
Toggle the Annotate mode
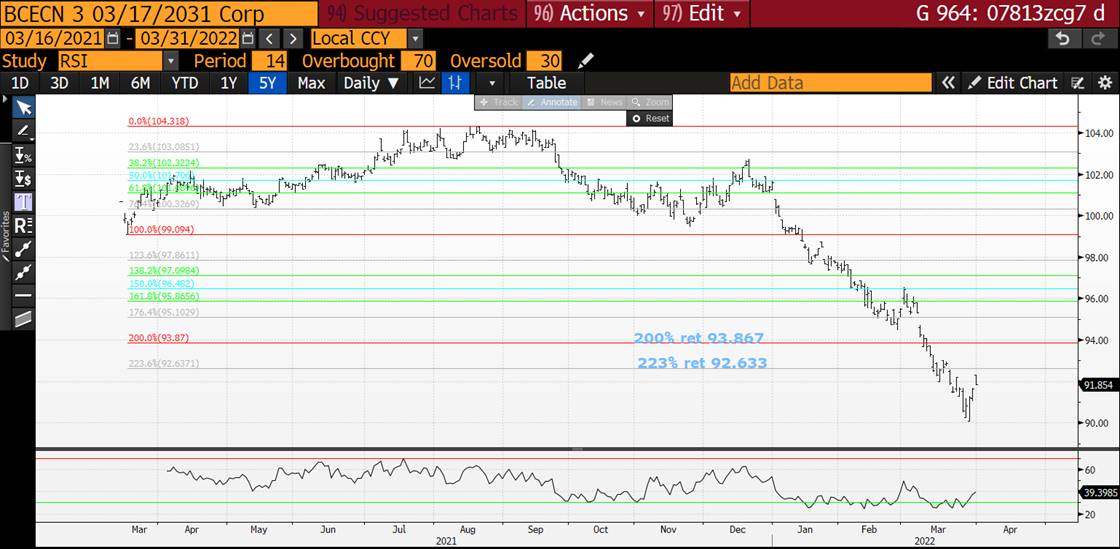[x=551, y=102]
